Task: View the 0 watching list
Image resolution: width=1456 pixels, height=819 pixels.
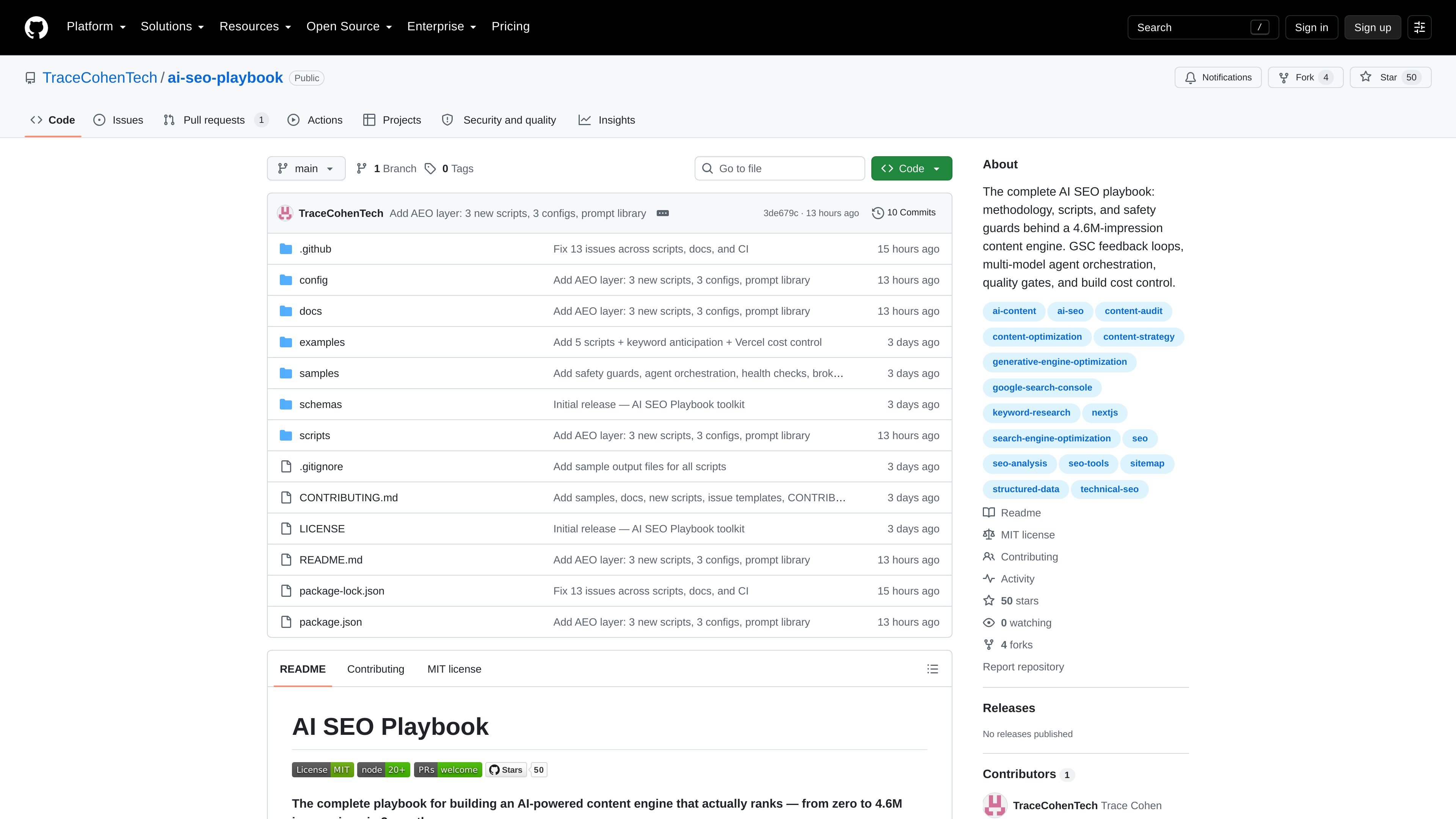Action: click(x=1017, y=623)
